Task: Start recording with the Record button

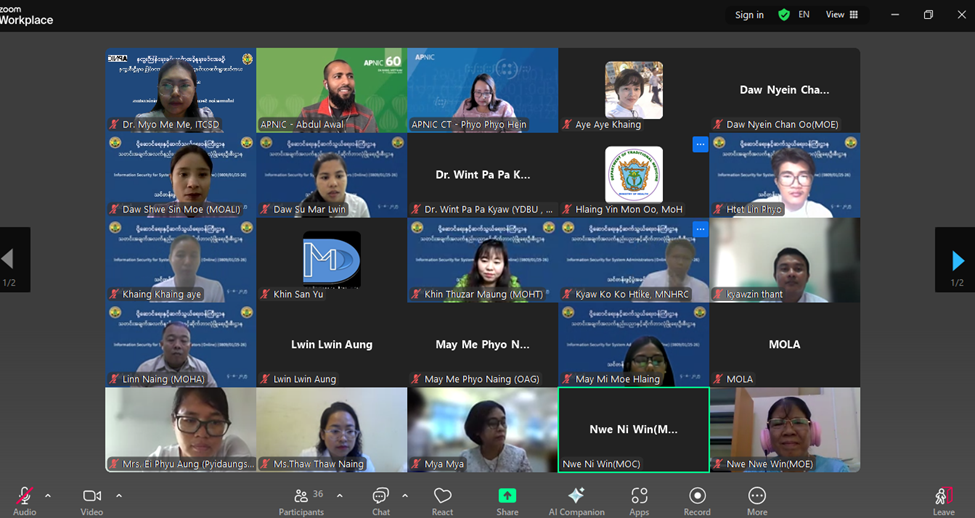Action: pyautogui.click(x=697, y=498)
